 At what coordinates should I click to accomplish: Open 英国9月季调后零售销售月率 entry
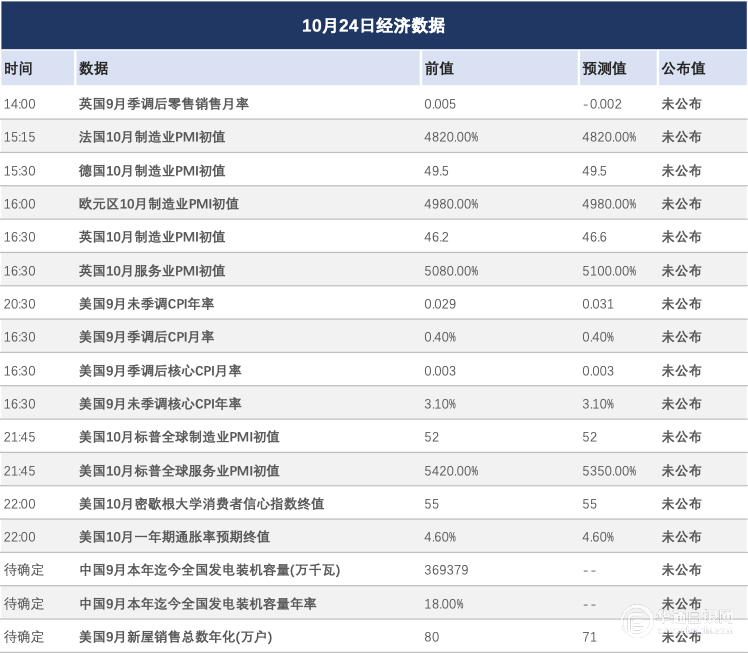coord(164,104)
